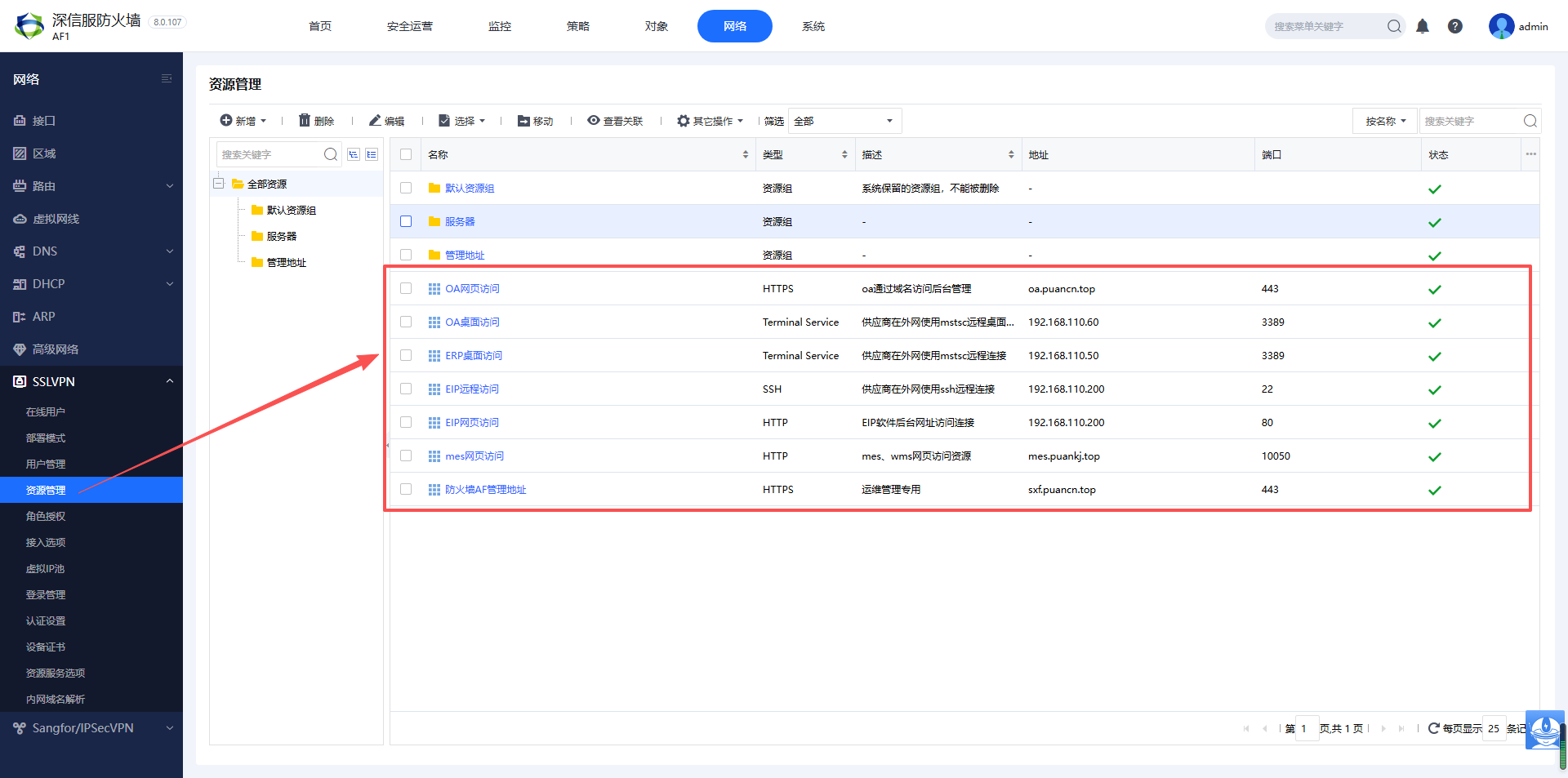Click the tree 搜索关键字 input field
The height and width of the screenshot is (778, 1568).
coord(269,154)
